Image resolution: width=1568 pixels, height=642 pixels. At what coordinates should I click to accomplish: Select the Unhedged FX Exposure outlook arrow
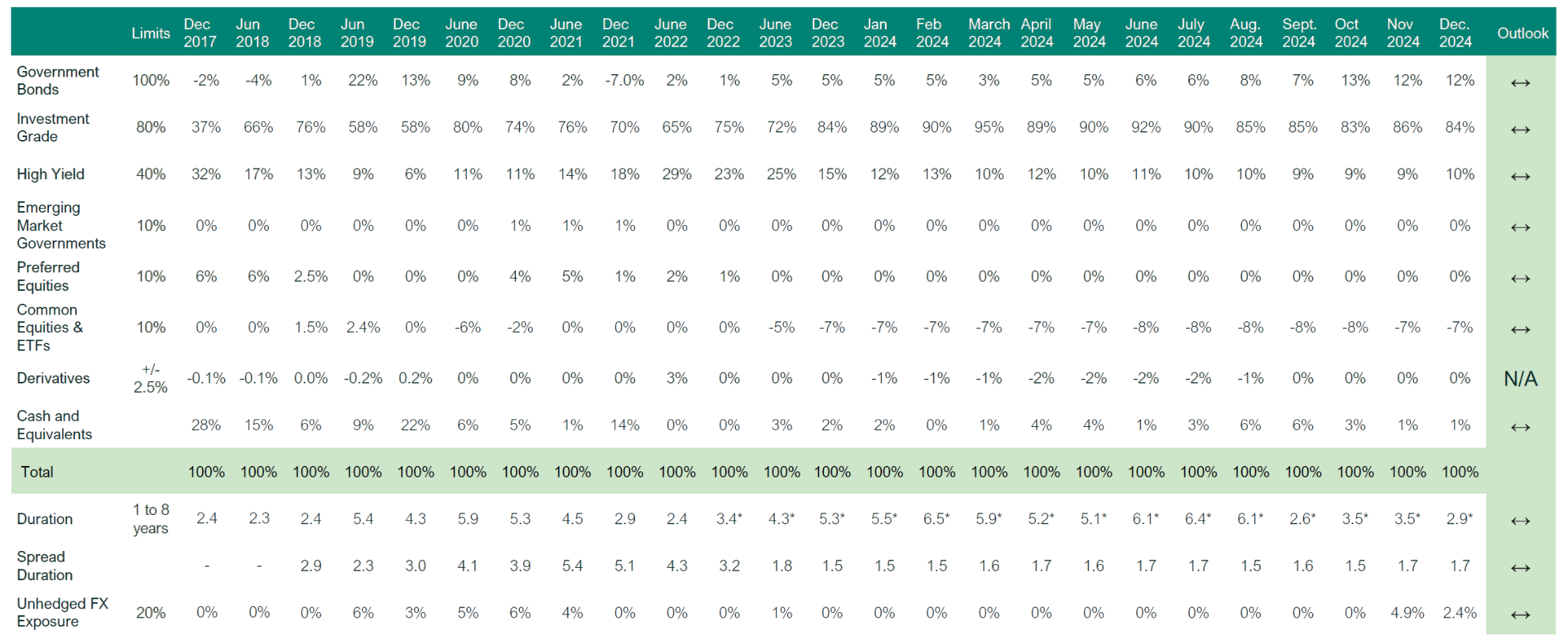(x=1520, y=614)
